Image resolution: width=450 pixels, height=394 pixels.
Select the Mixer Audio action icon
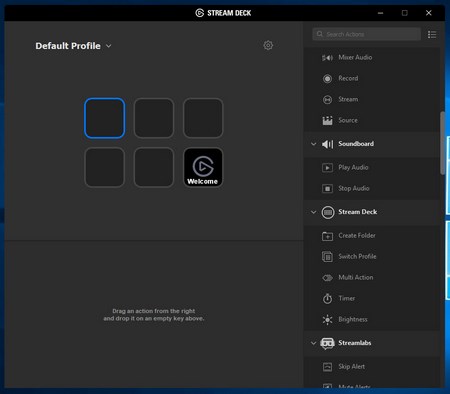click(327, 58)
